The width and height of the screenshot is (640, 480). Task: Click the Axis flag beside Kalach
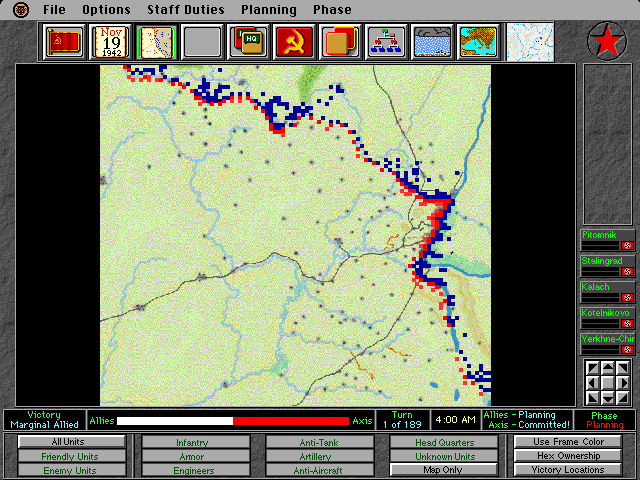click(627, 298)
